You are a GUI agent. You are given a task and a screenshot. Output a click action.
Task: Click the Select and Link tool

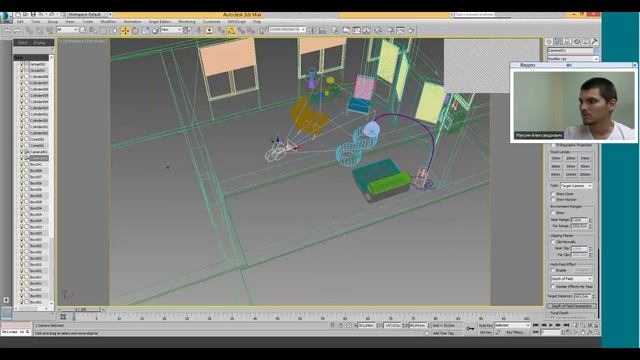pyautogui.click(x=29, y=31)
